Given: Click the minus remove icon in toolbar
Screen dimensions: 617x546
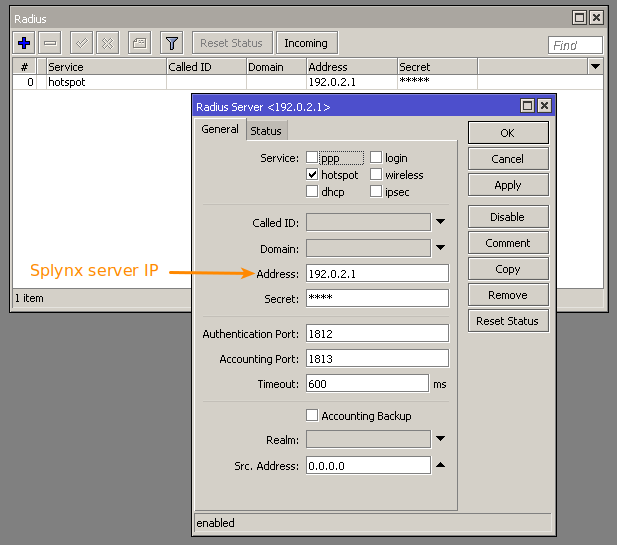Looking at the screenshot, I should pos(51,43).
